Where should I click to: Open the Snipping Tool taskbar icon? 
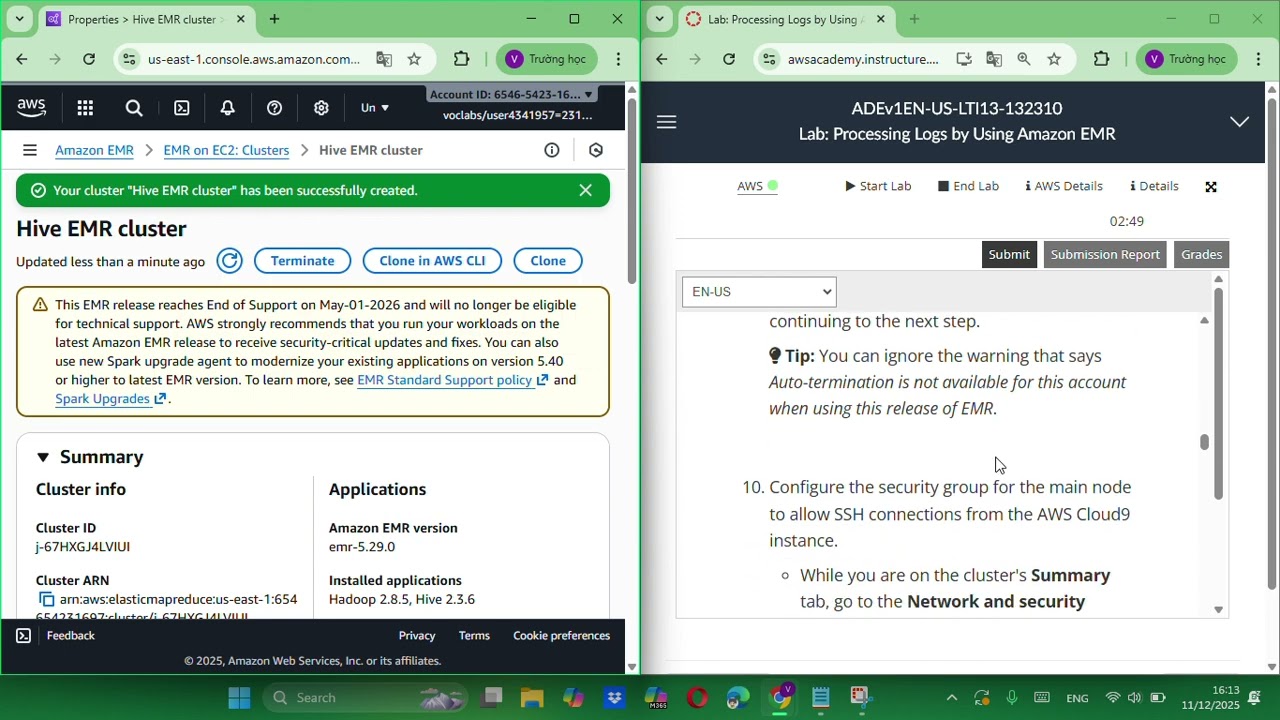click(x=861, y=698)
